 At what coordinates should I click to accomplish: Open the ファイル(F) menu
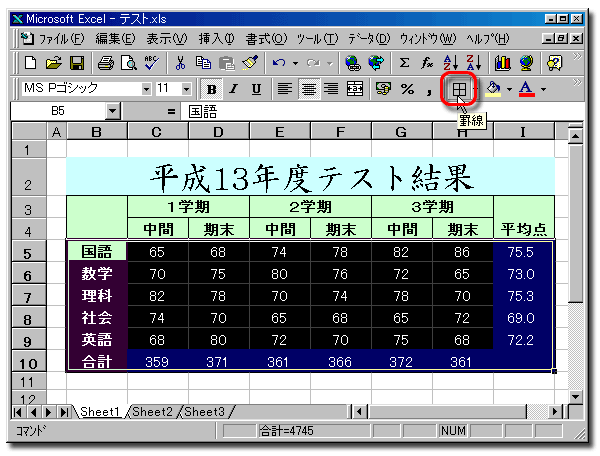tap(62, 39)
